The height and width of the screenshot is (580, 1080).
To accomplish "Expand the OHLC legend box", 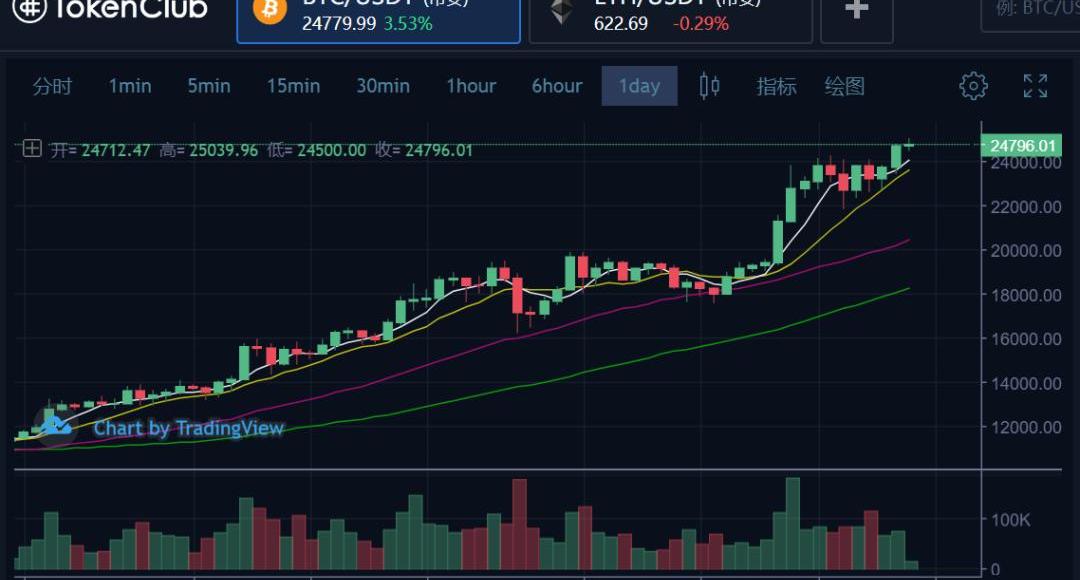I will 32,149.
